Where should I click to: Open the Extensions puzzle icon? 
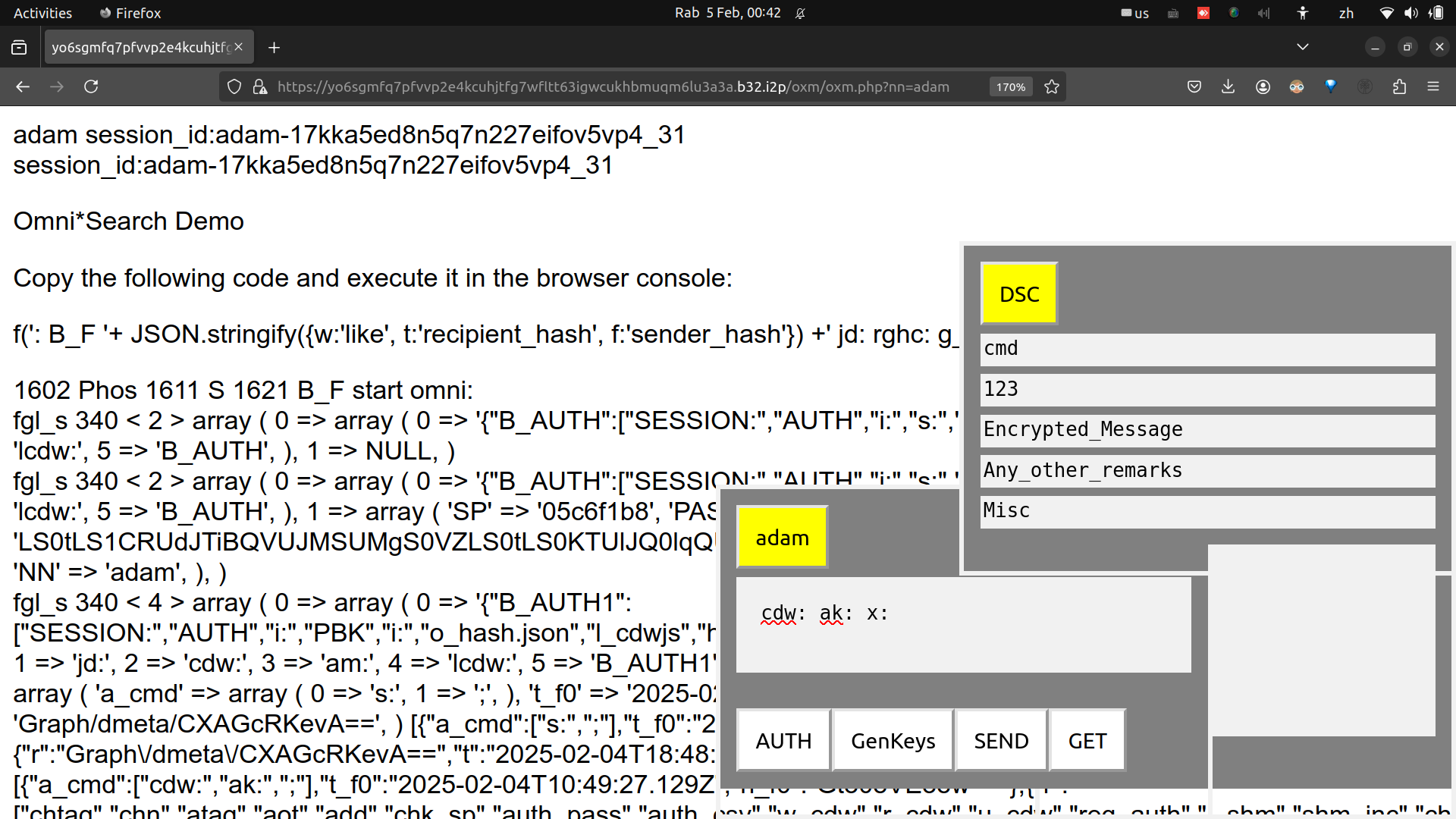click(x=1399, y=86)
